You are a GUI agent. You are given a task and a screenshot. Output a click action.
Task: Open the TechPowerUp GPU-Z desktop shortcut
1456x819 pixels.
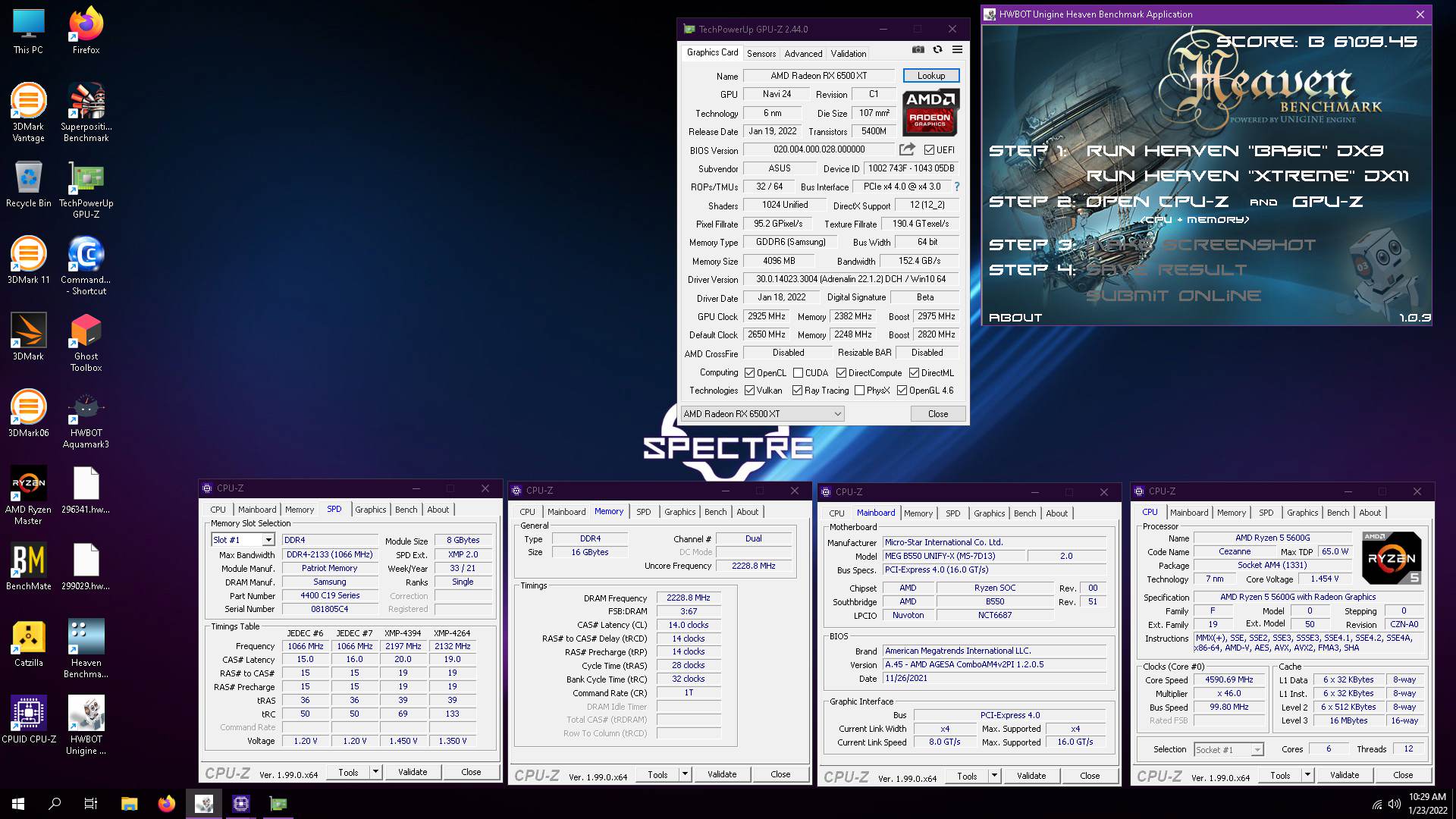(86, 191)
